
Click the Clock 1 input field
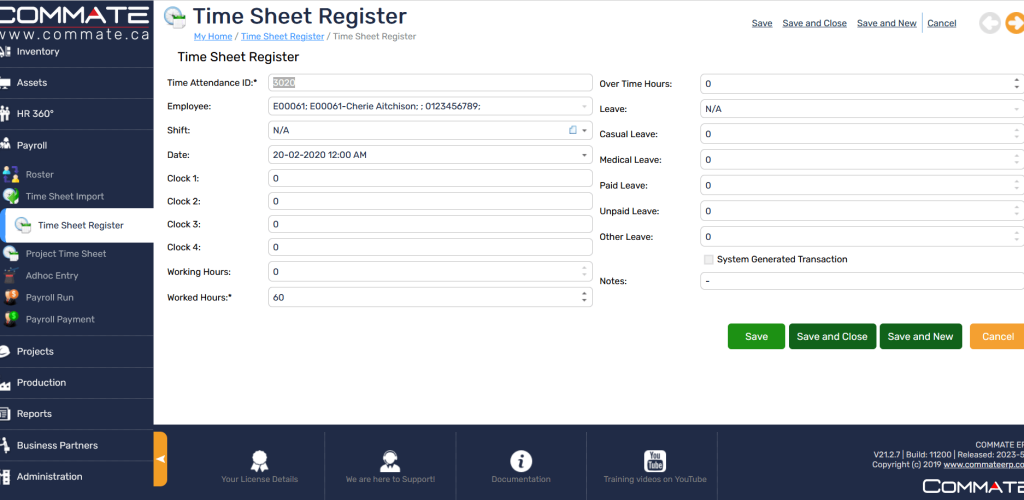(430, 178)
